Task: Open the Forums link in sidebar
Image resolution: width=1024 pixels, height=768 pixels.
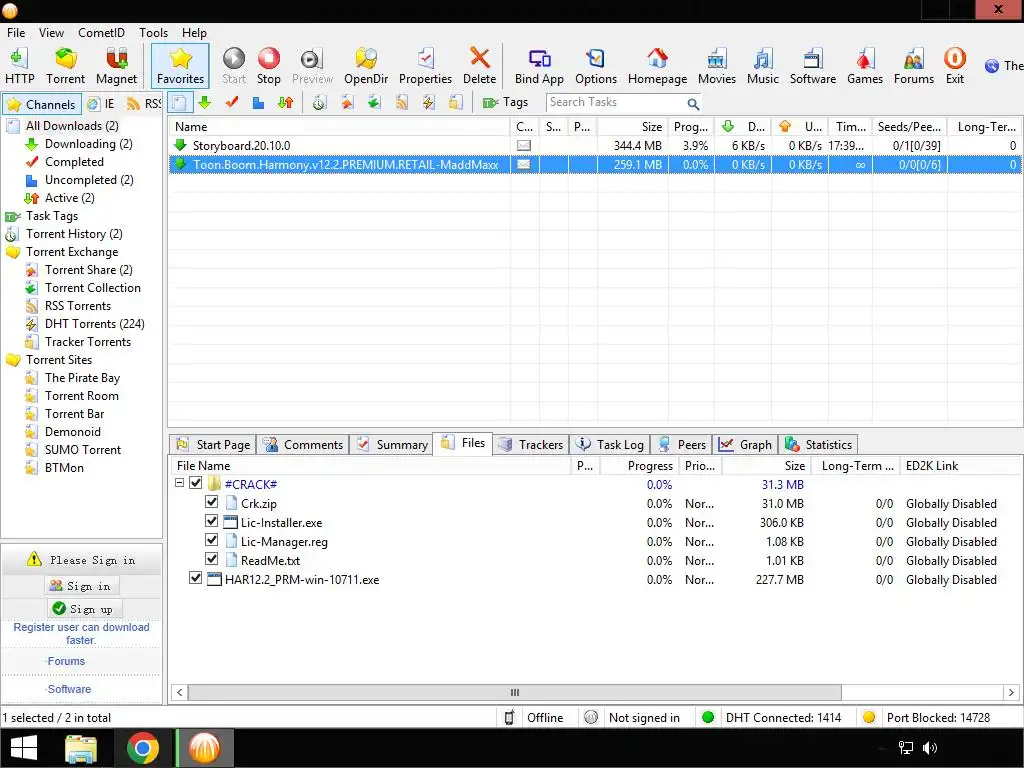Action: tap(66, 662)
